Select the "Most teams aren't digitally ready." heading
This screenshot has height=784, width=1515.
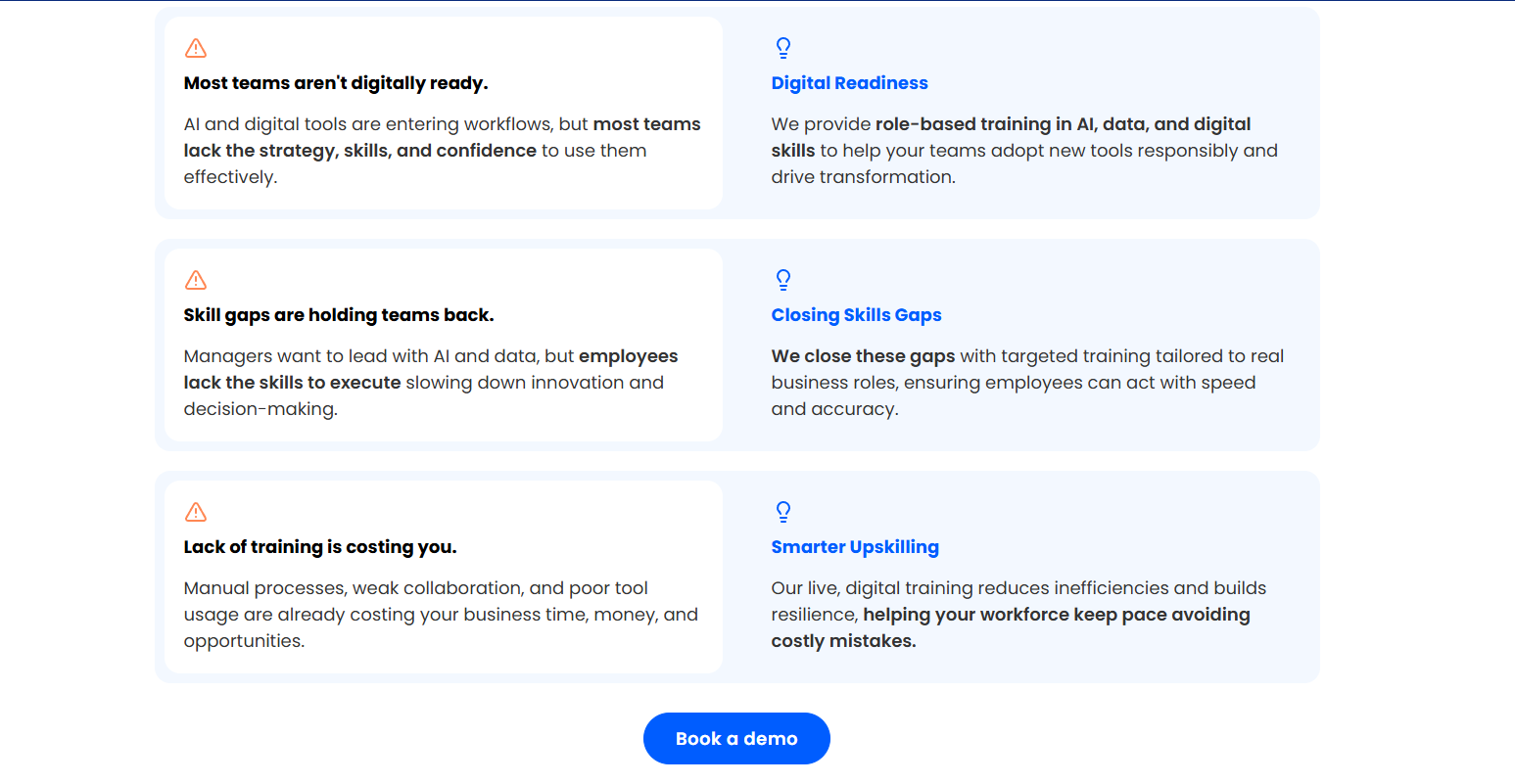[336, 83]
